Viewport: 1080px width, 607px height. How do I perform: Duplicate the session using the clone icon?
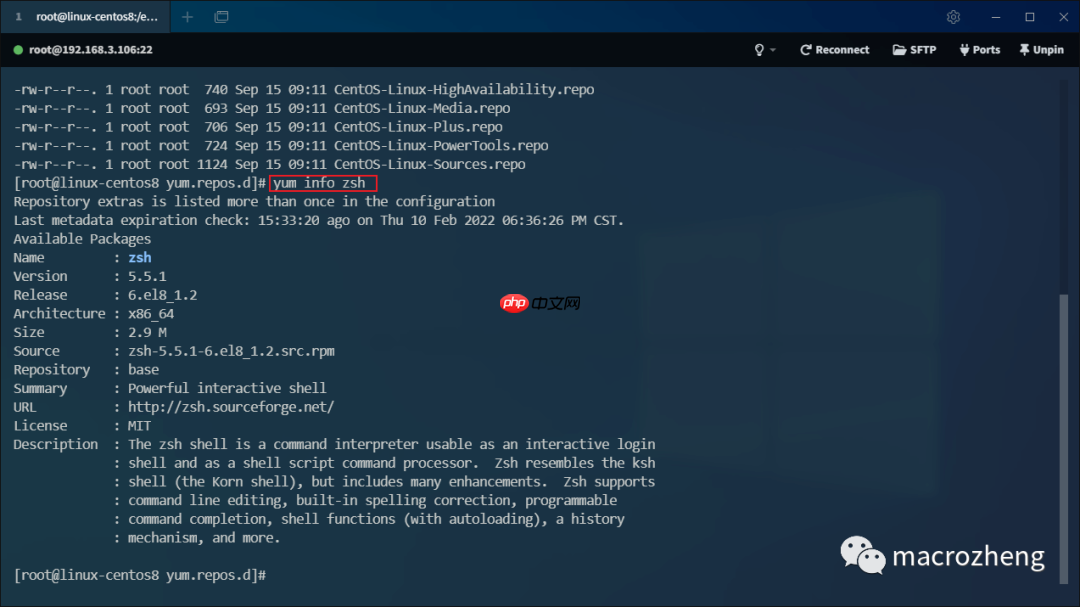(x=221, y=17)
